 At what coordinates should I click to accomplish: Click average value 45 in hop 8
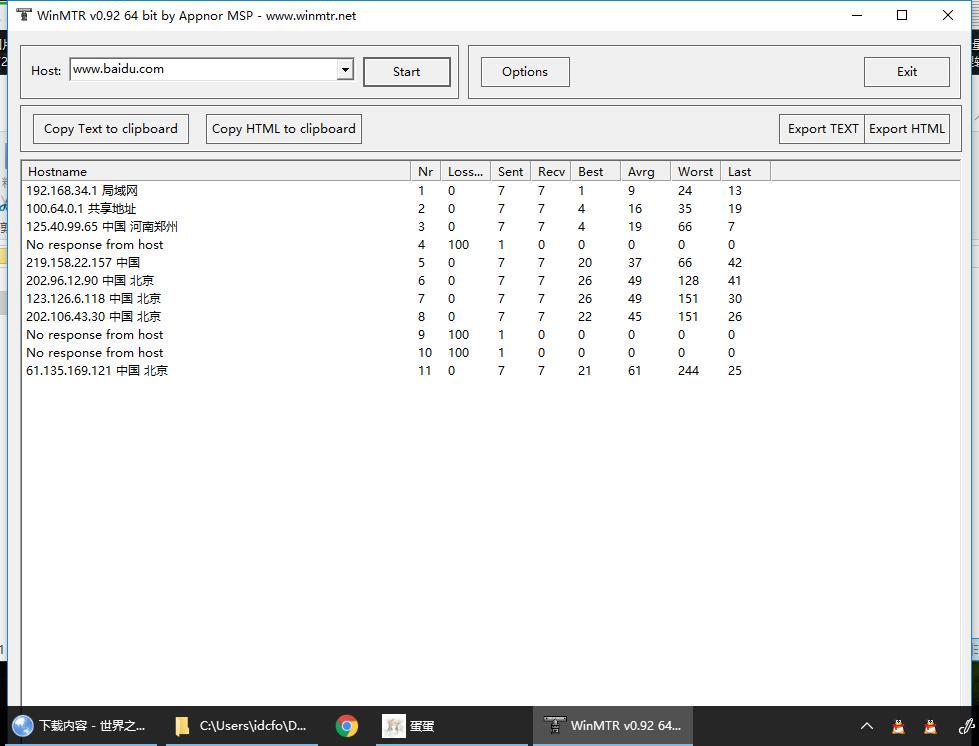pyautogui.click(x=635, y=317)
